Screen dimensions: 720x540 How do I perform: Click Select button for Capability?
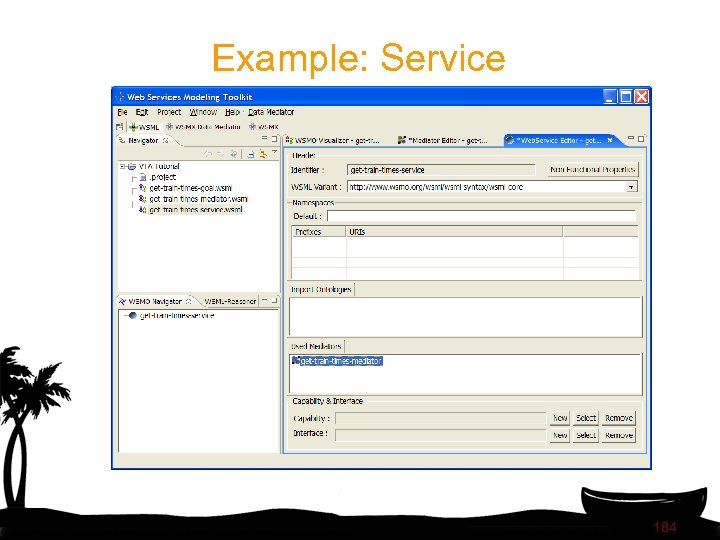(x=586, y=418)
